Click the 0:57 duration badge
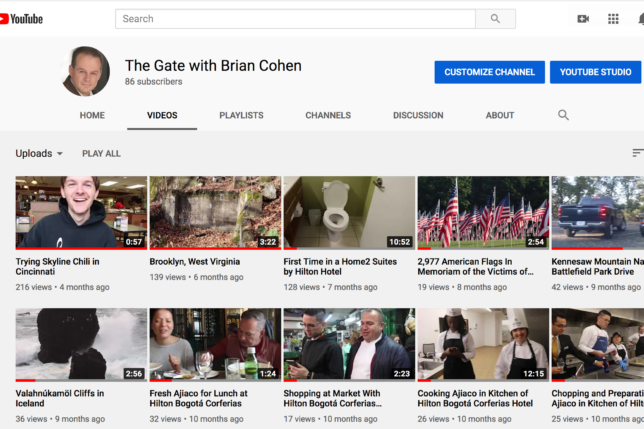The height and width of the screenshot is (429, 644). point(134,242)
